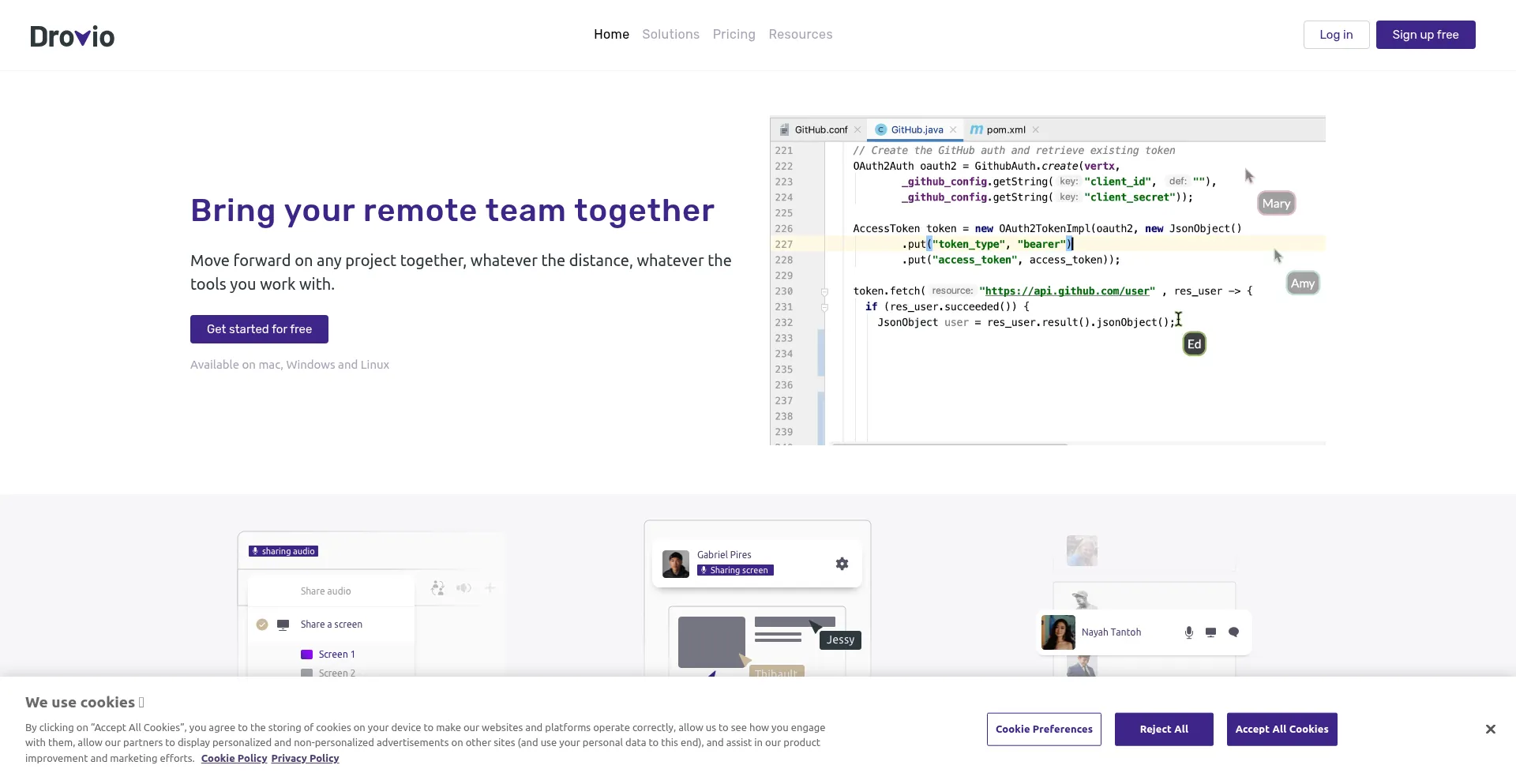Click the plus icon in the sharing panel
1516x784 pixels.
[490, 588]
